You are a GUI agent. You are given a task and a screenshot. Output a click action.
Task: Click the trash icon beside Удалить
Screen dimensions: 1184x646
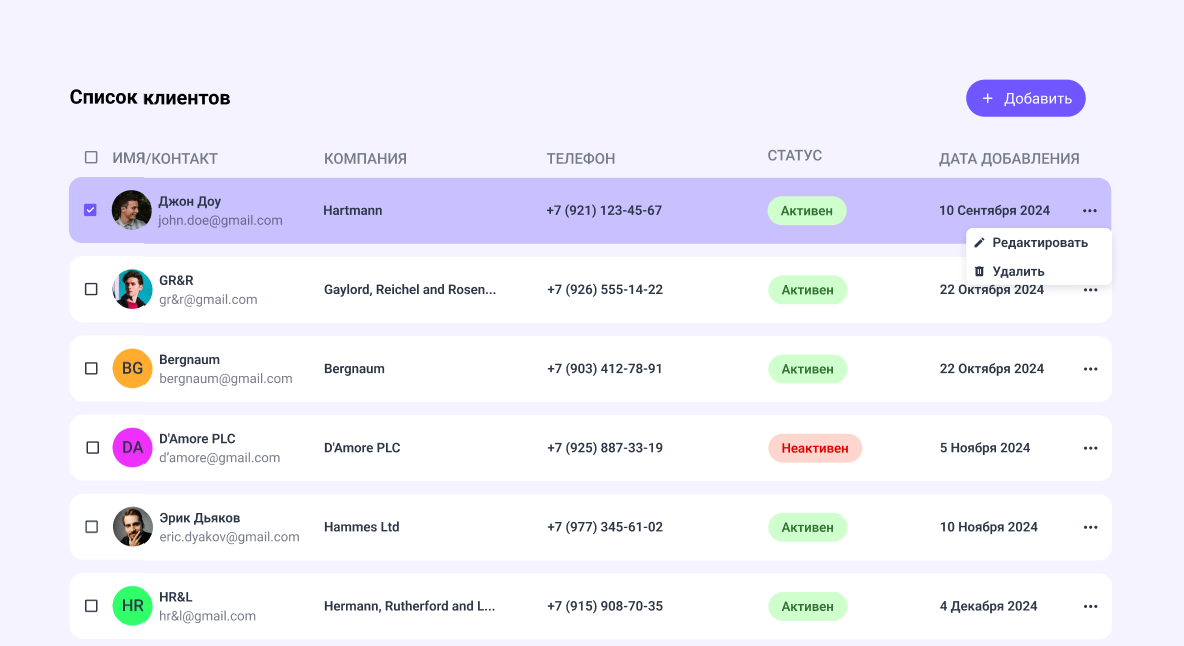[980, 271]
